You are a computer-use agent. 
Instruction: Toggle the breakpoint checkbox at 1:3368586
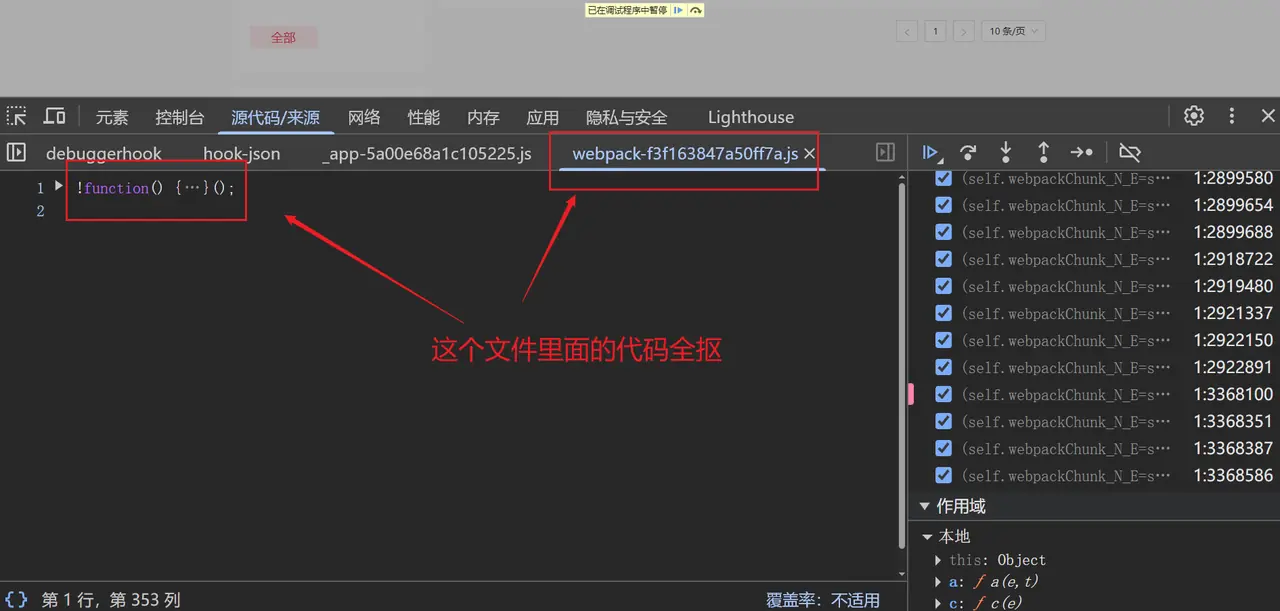pyautogui.click(x=942, y=475)
